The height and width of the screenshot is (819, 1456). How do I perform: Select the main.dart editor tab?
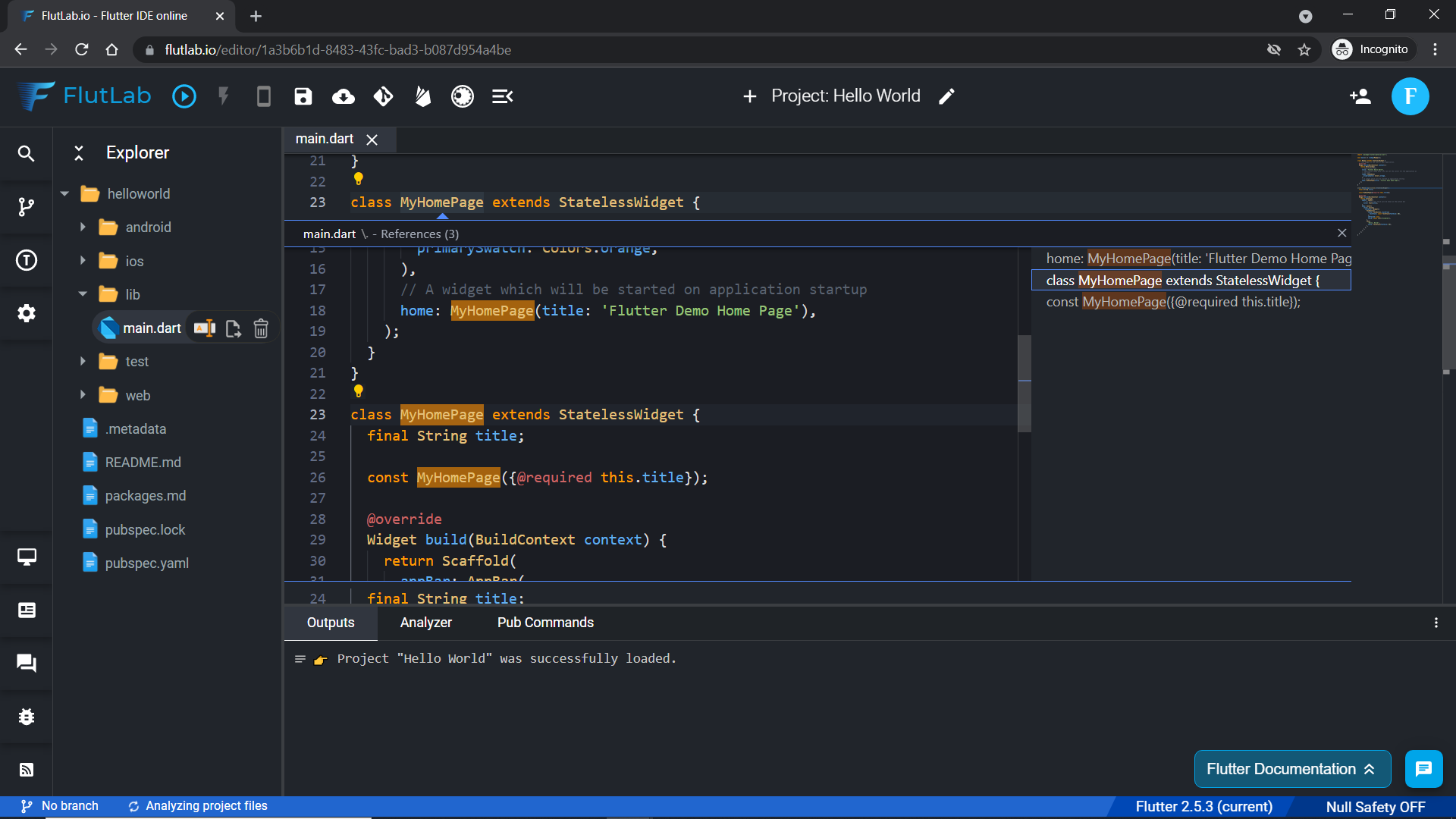coord(325,139)
